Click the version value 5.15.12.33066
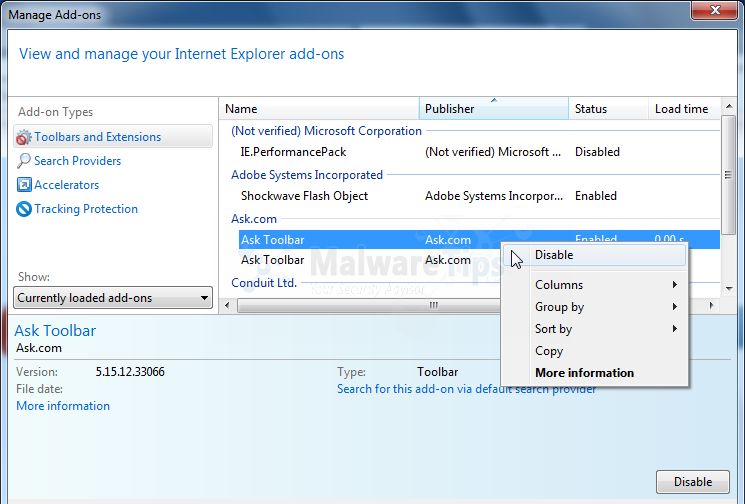Viewport: 745px width, 504px height. pyautogui.click(x=130, y=372)
